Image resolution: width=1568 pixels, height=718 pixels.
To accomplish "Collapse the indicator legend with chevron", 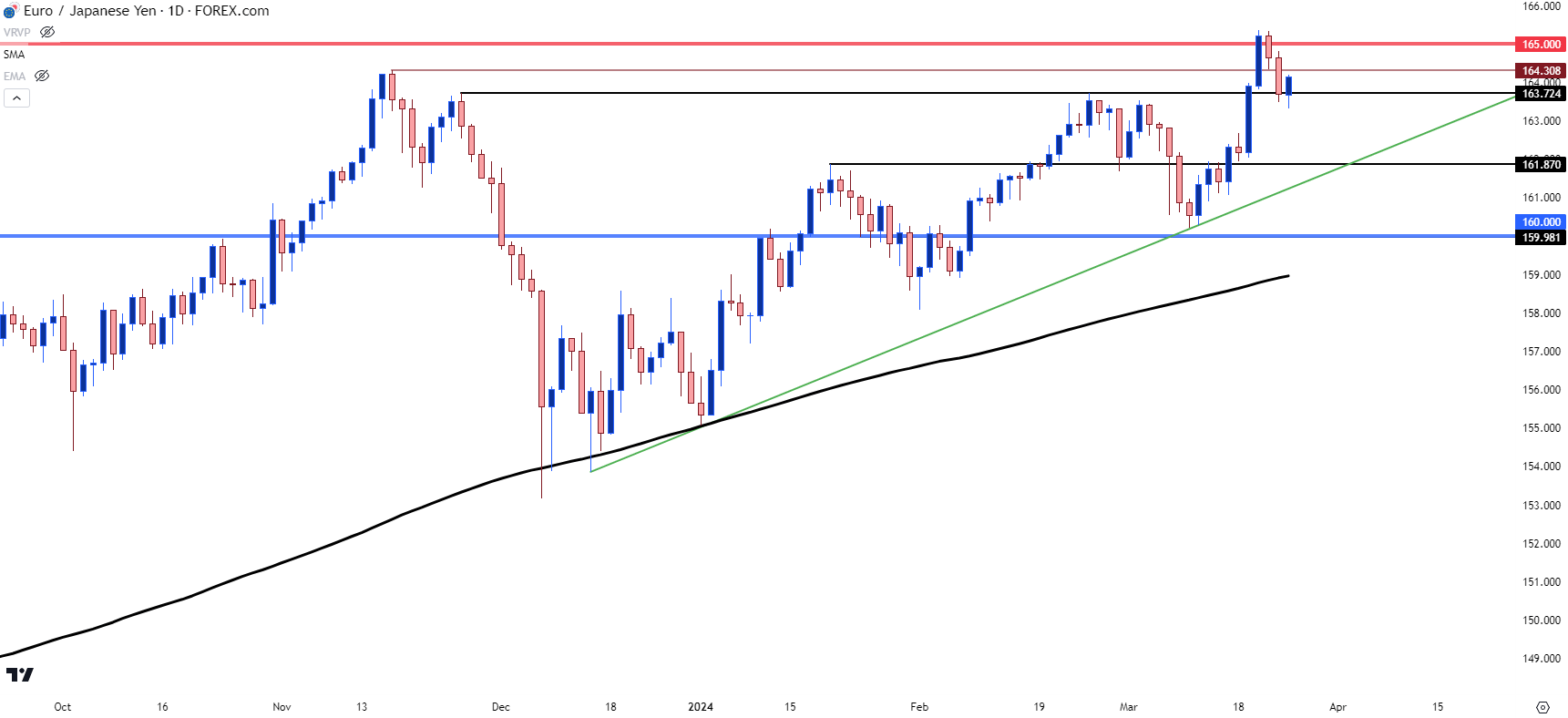I will [x=16, y=97].
